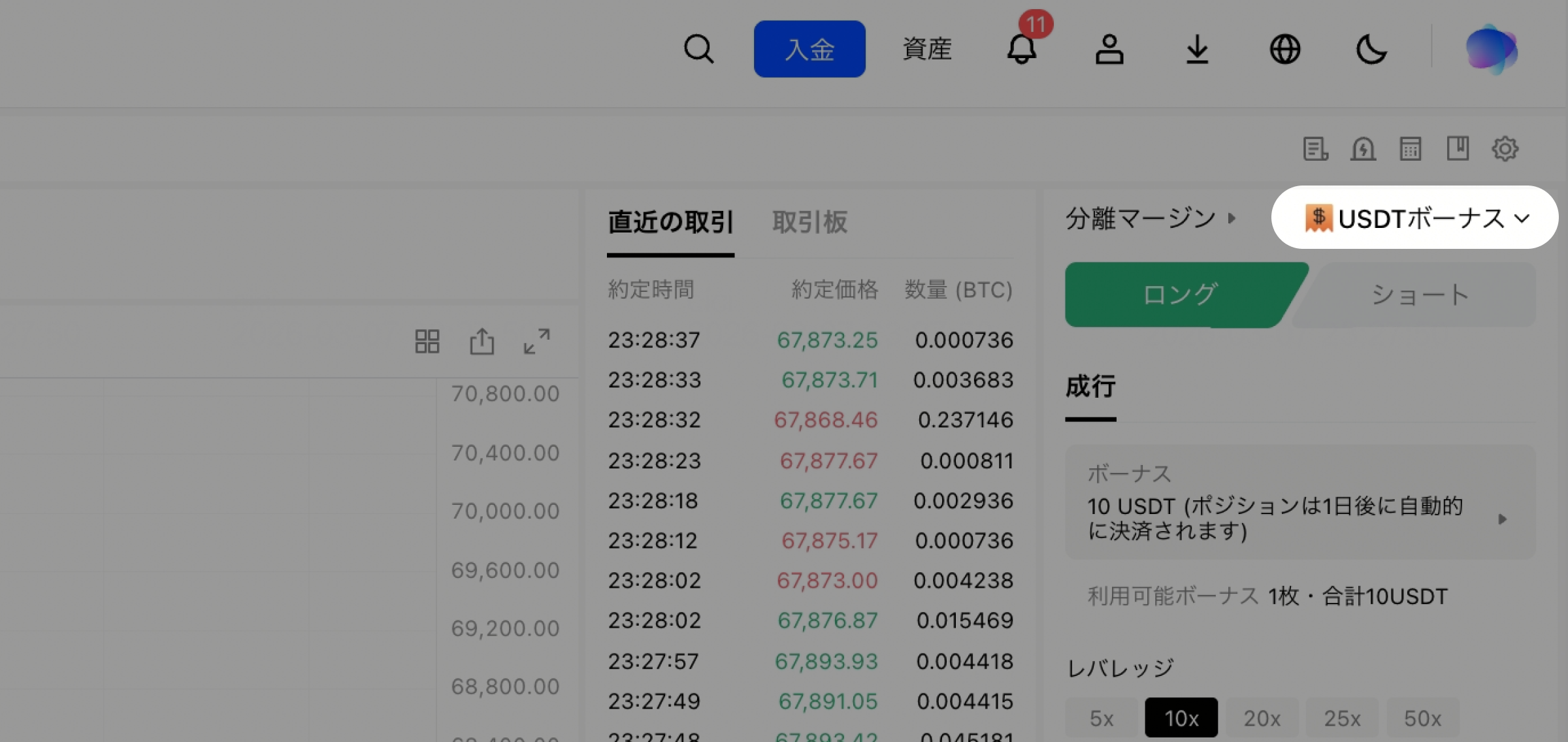
Task: Open the trading settings gear
Action: [x=1505, y=149]
